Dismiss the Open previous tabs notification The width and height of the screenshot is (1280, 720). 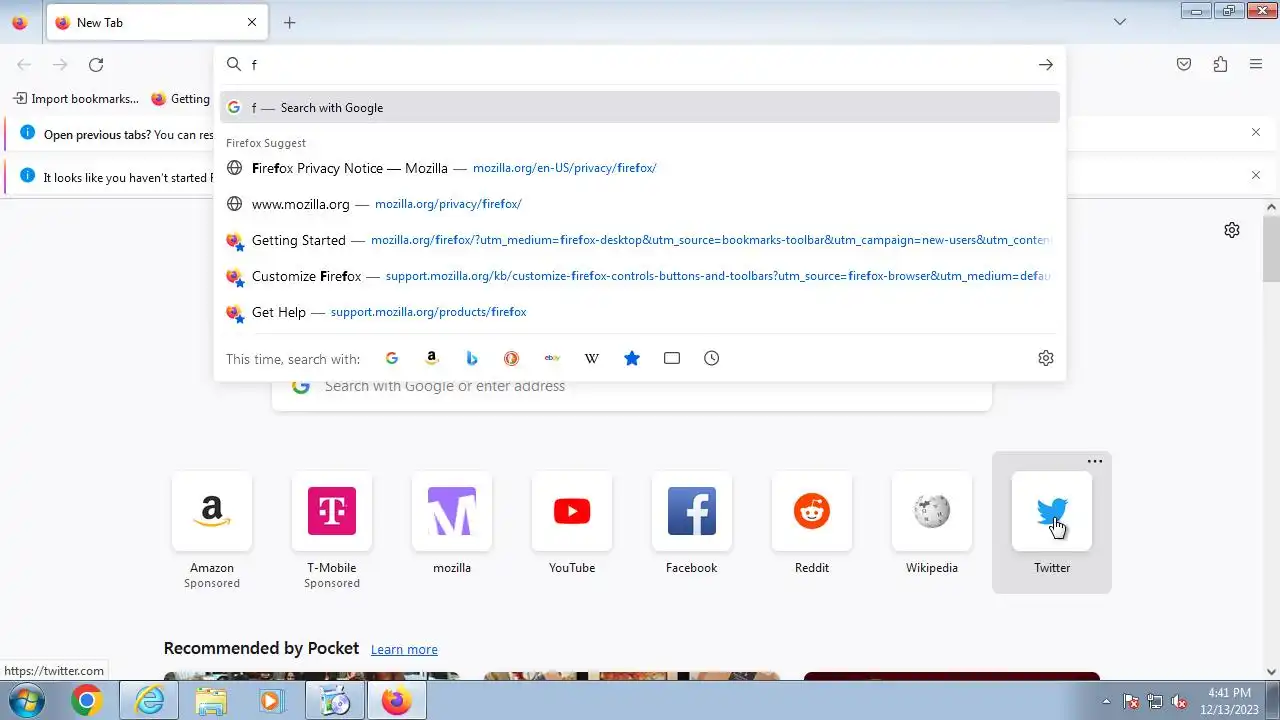pyautogui.click(x=1256, y=132)
